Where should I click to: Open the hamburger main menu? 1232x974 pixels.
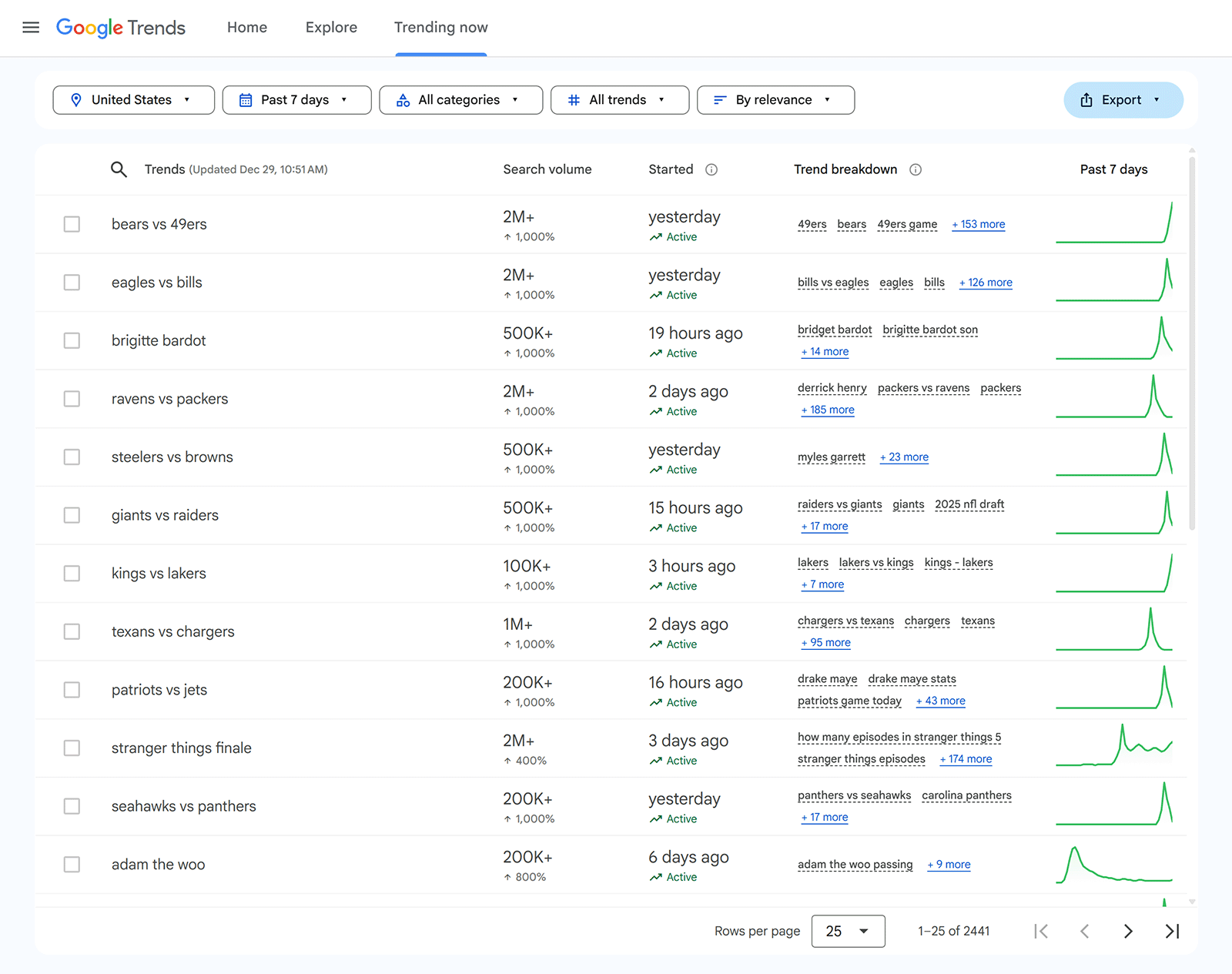click(x=31, y=28)
